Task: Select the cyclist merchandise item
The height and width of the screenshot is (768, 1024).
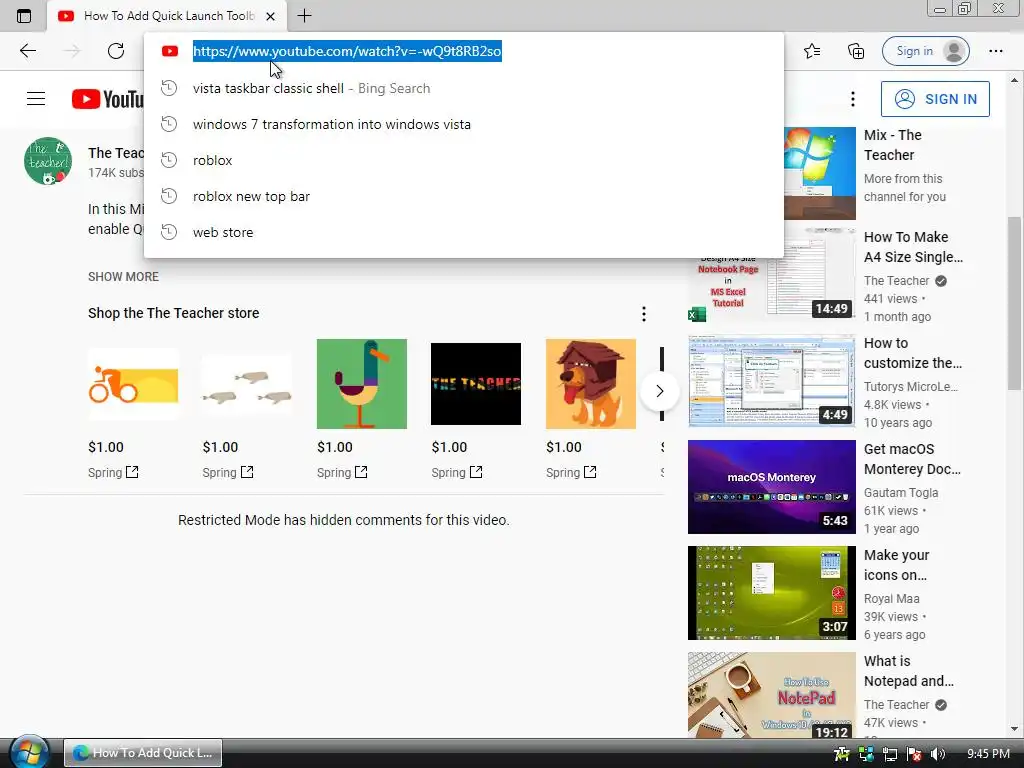Action: 133,384
